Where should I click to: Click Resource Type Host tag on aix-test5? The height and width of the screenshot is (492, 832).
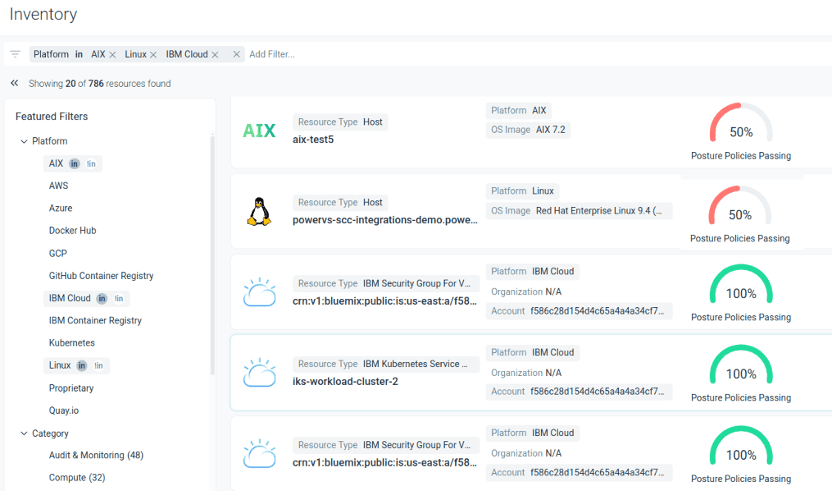point(340,122)
